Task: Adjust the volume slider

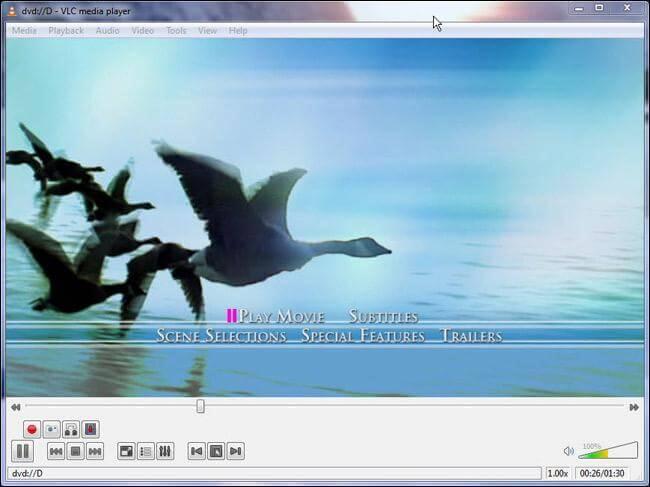Action: (x=608, y=451)
